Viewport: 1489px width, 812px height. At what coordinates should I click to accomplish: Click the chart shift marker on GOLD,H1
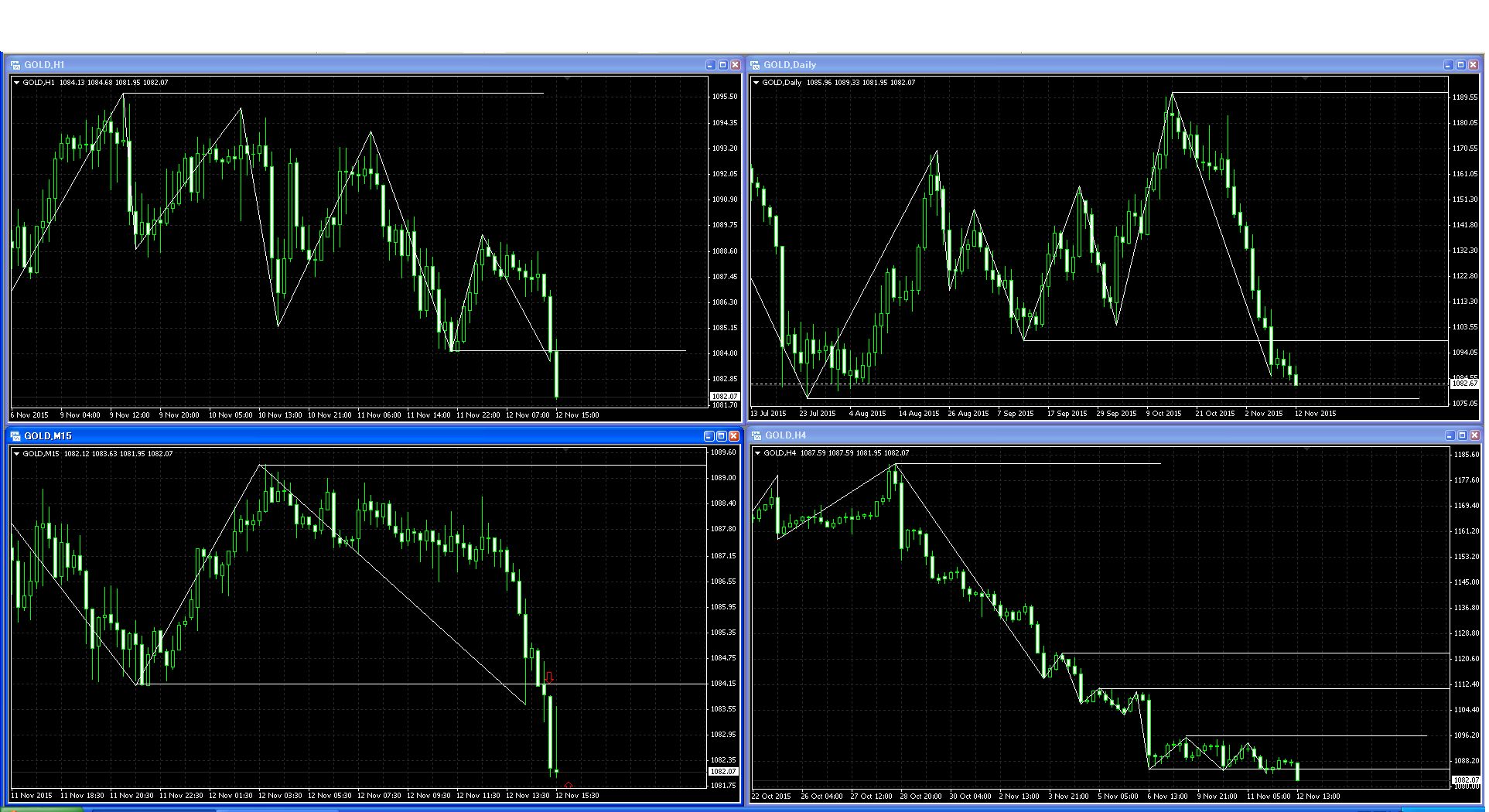click(x=567, y=79)
